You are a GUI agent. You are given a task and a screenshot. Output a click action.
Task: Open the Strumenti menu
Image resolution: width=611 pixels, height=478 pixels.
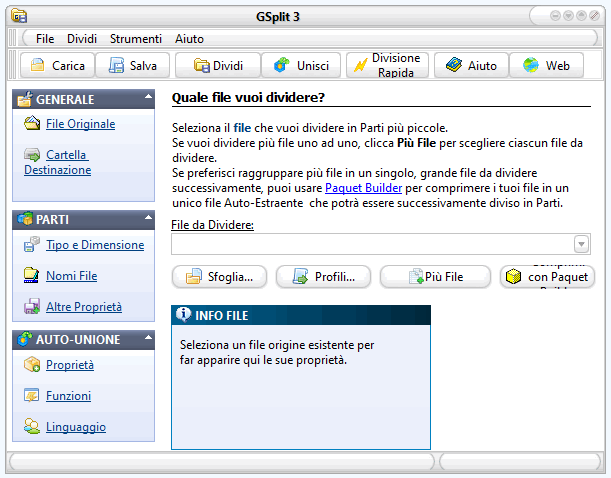136,39
